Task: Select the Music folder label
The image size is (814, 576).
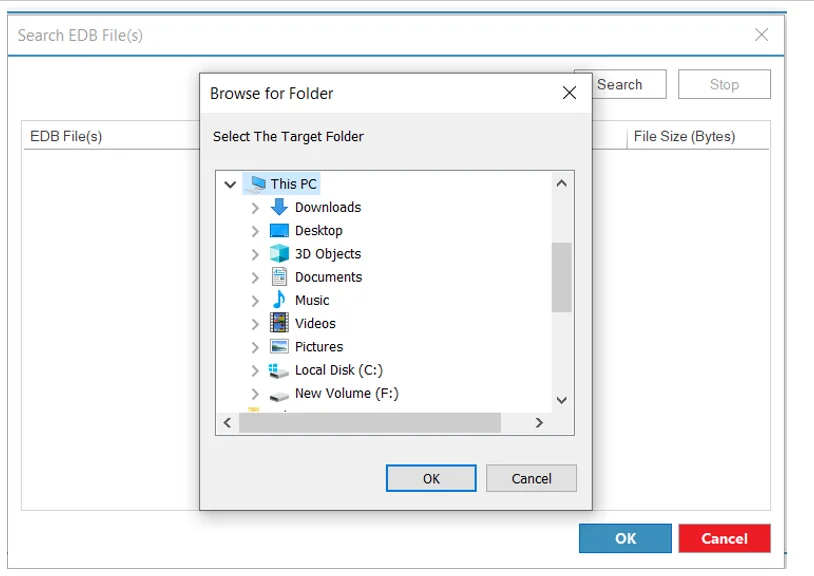Action: tap(311, 300)
